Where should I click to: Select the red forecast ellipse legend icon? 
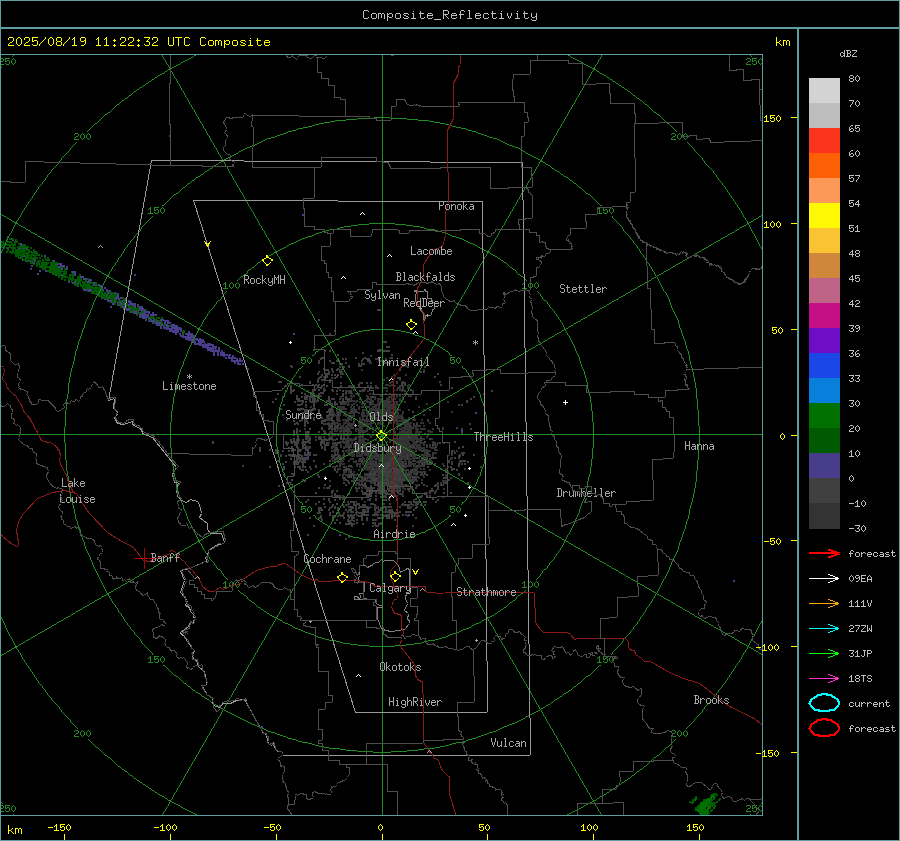click(x=824, y=728)
